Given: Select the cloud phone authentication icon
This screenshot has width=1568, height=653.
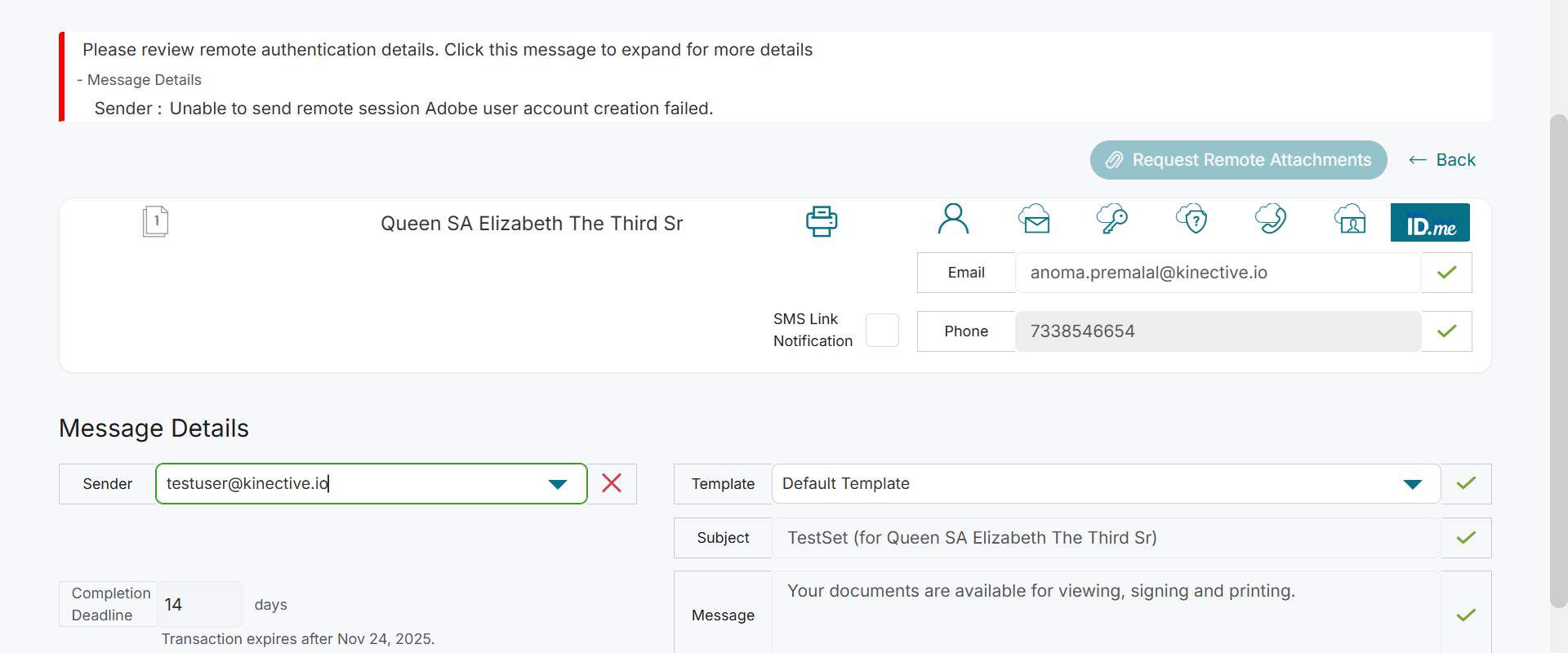Looking at the screenshot, I should point(1271,220).
